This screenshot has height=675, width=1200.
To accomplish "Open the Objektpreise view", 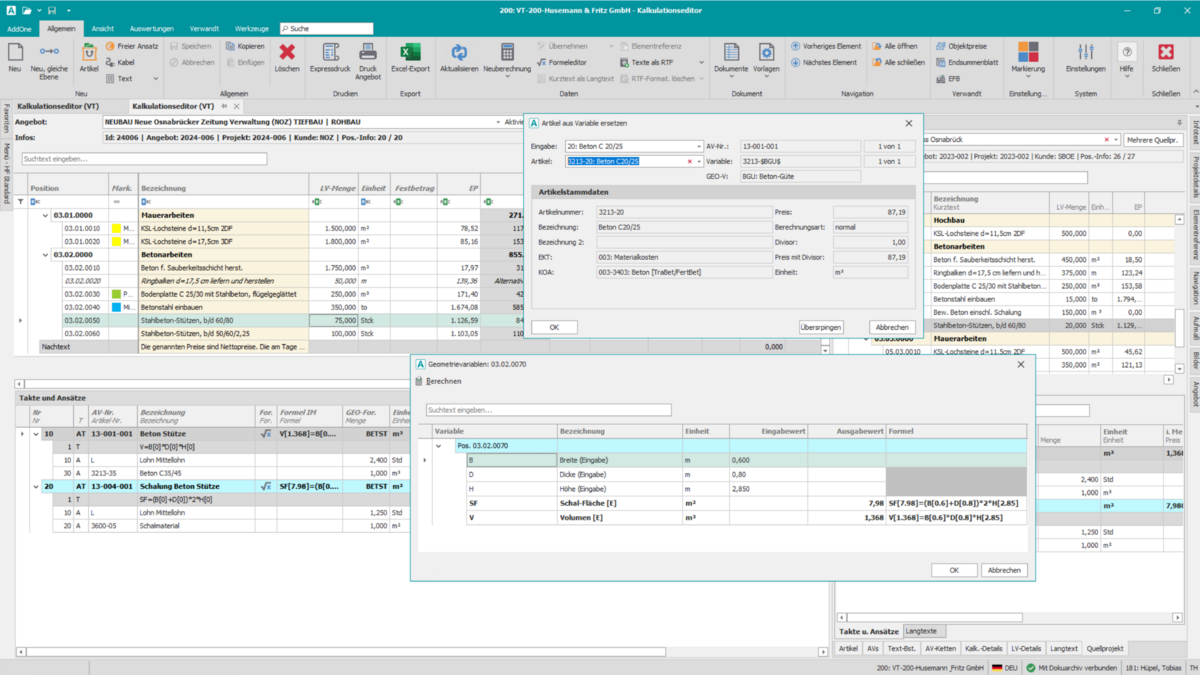I will [x=967, y=46].
